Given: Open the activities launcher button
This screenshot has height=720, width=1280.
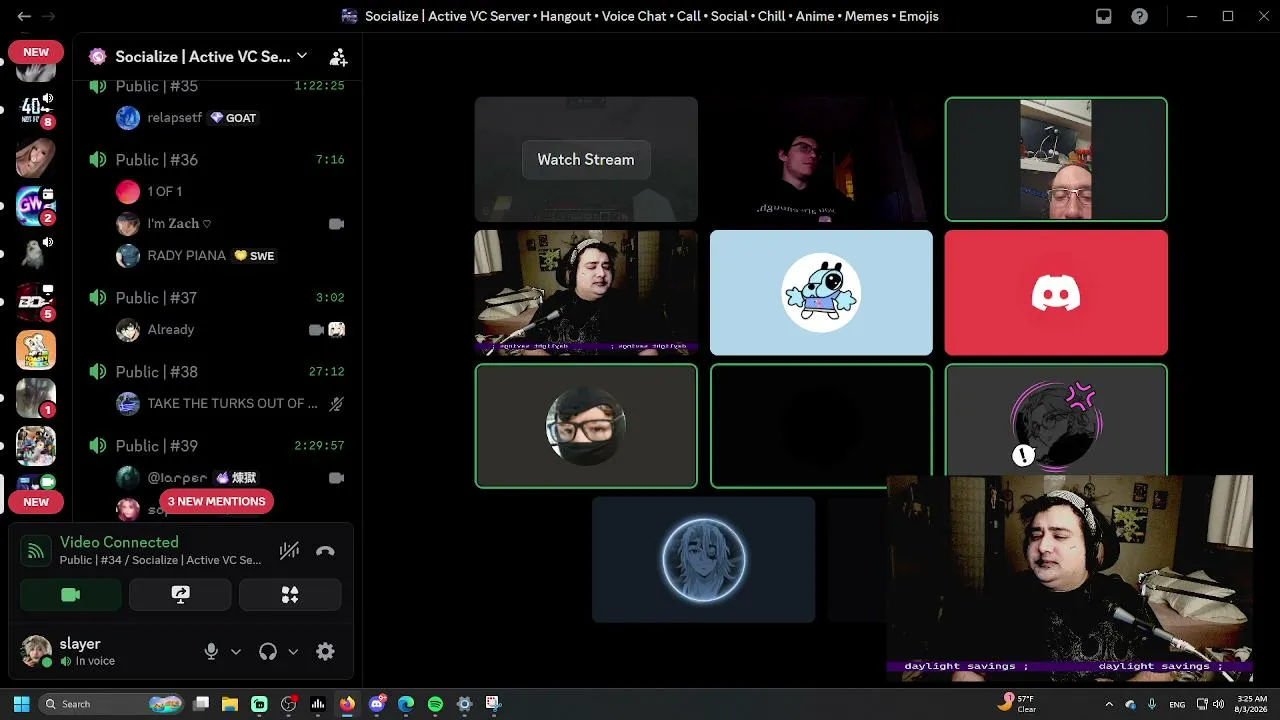Looking at the screenshot, I should 290,595.
